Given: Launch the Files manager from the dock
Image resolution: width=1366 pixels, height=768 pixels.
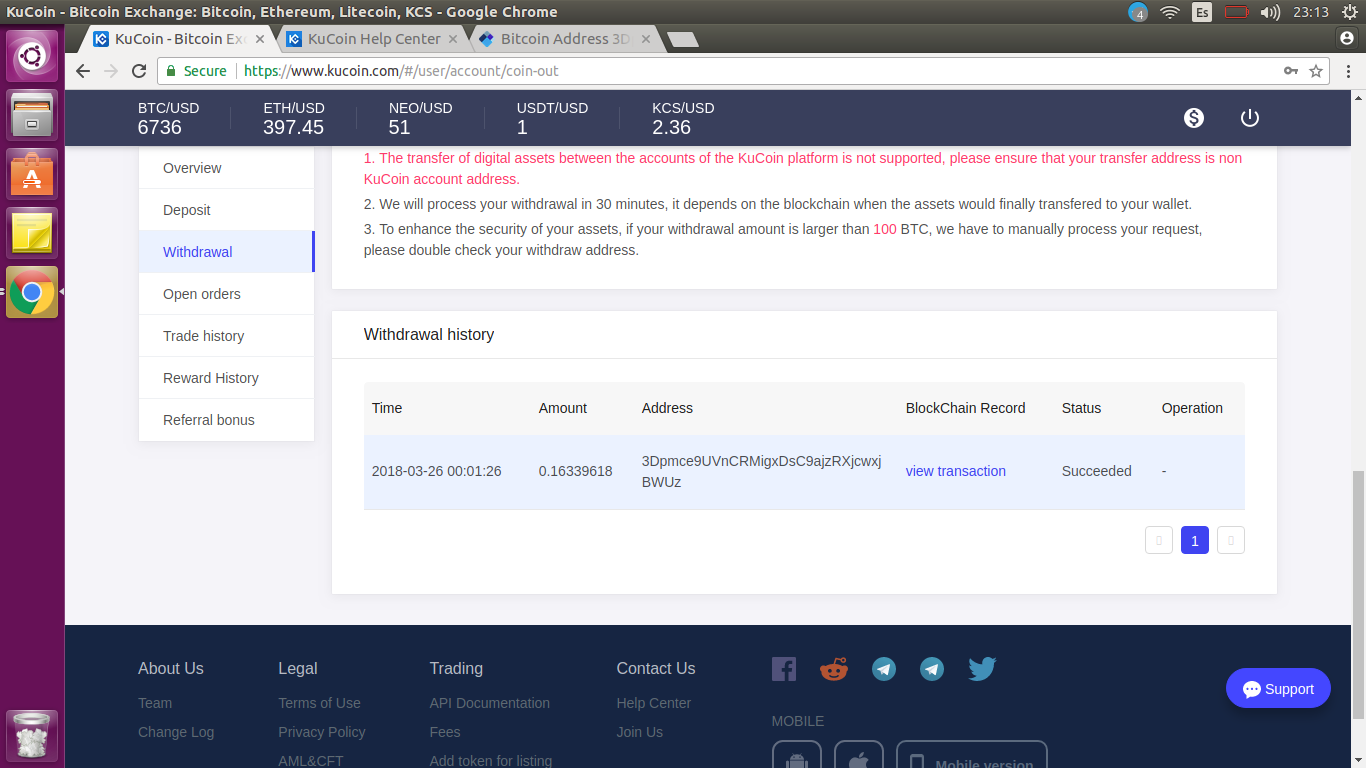Looking at the screenshot, I should click(32, 115).
